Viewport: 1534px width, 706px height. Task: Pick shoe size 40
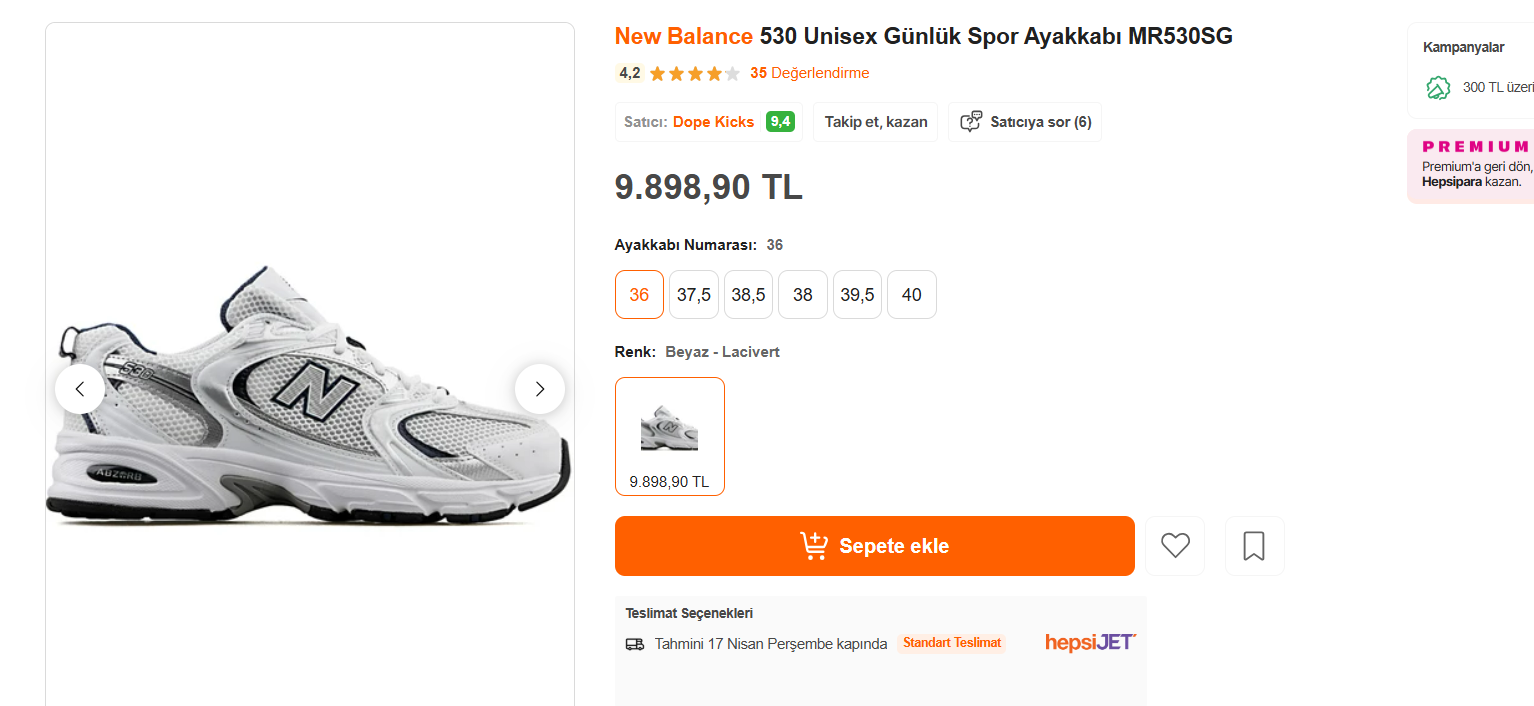pyautogui.click(x=911, y=295)
